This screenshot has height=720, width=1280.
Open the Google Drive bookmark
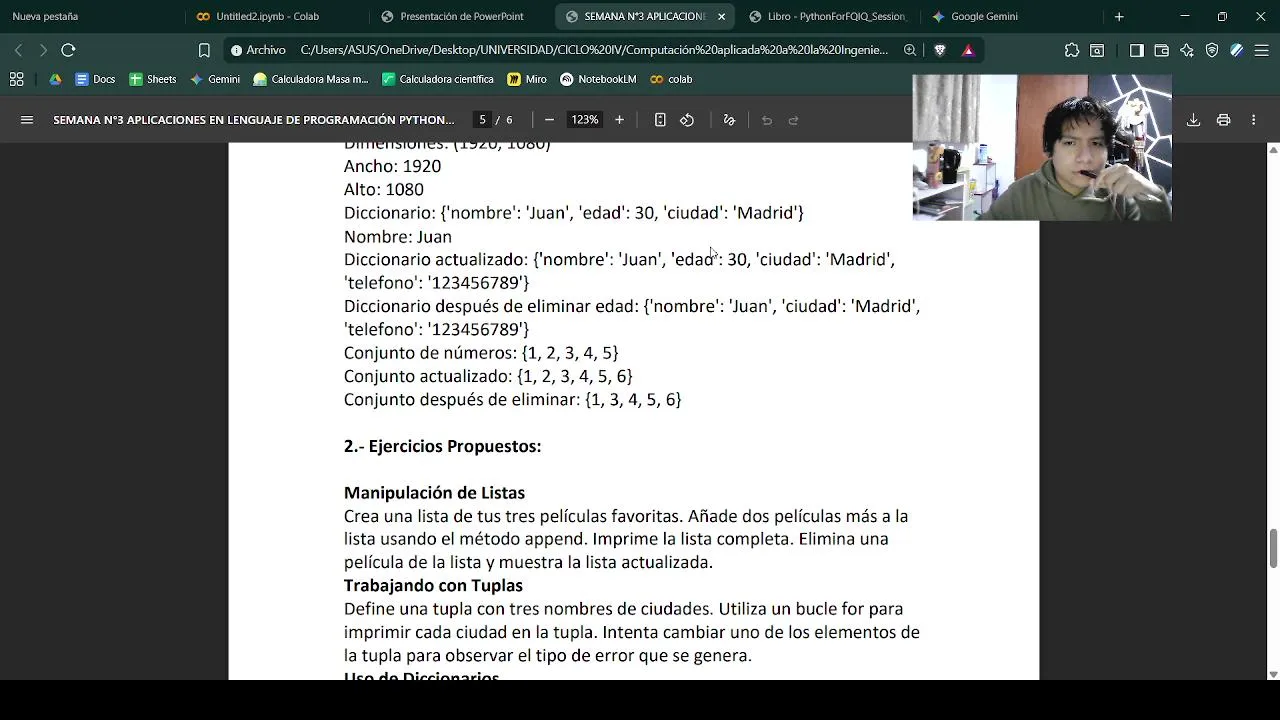point(55,79)
